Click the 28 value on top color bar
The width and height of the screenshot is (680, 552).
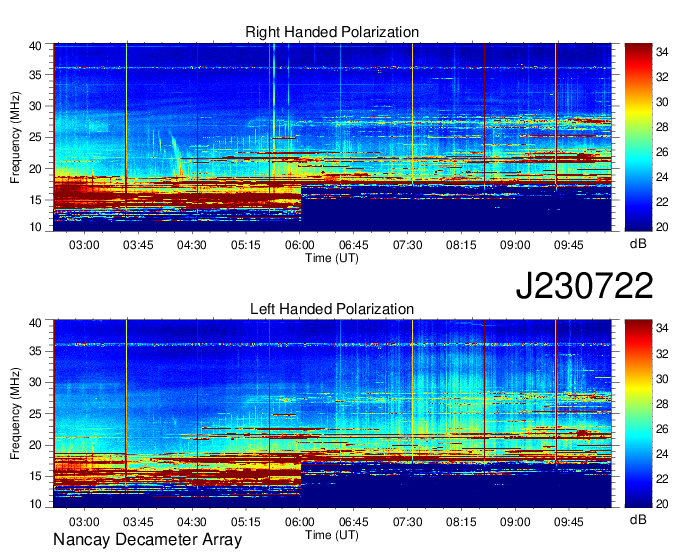click(x=662, y=127)
